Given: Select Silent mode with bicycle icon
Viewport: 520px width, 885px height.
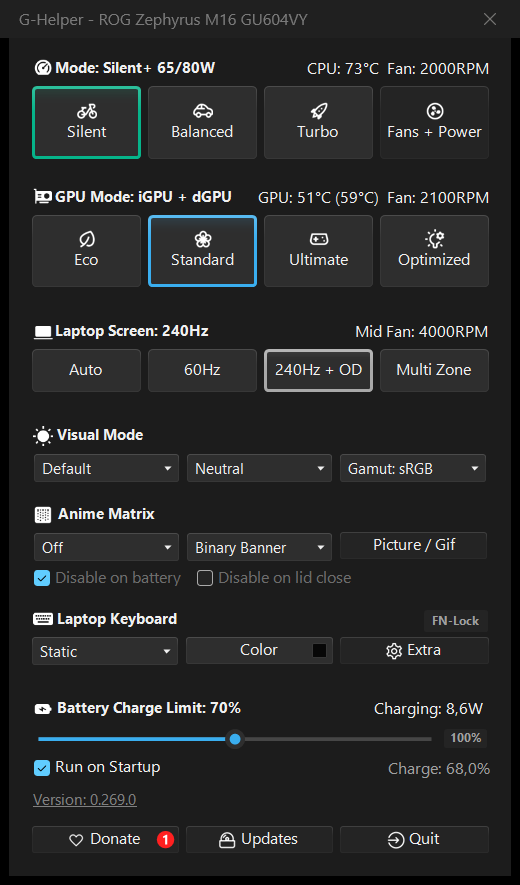Looking at the screenshot, I should pyautogui.click(x=86, y=122).
